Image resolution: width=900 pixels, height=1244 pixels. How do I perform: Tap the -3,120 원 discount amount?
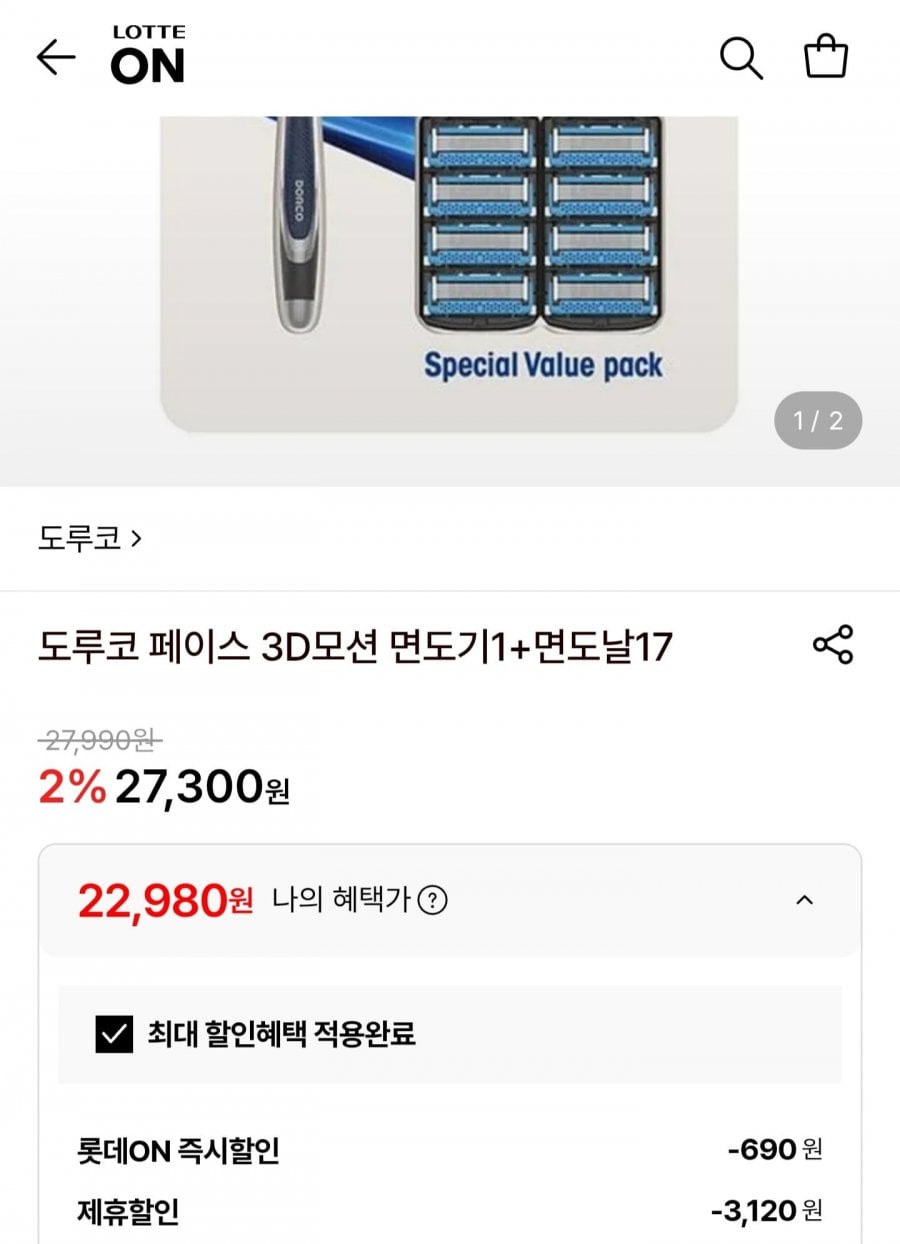[x=767, y=1212]
